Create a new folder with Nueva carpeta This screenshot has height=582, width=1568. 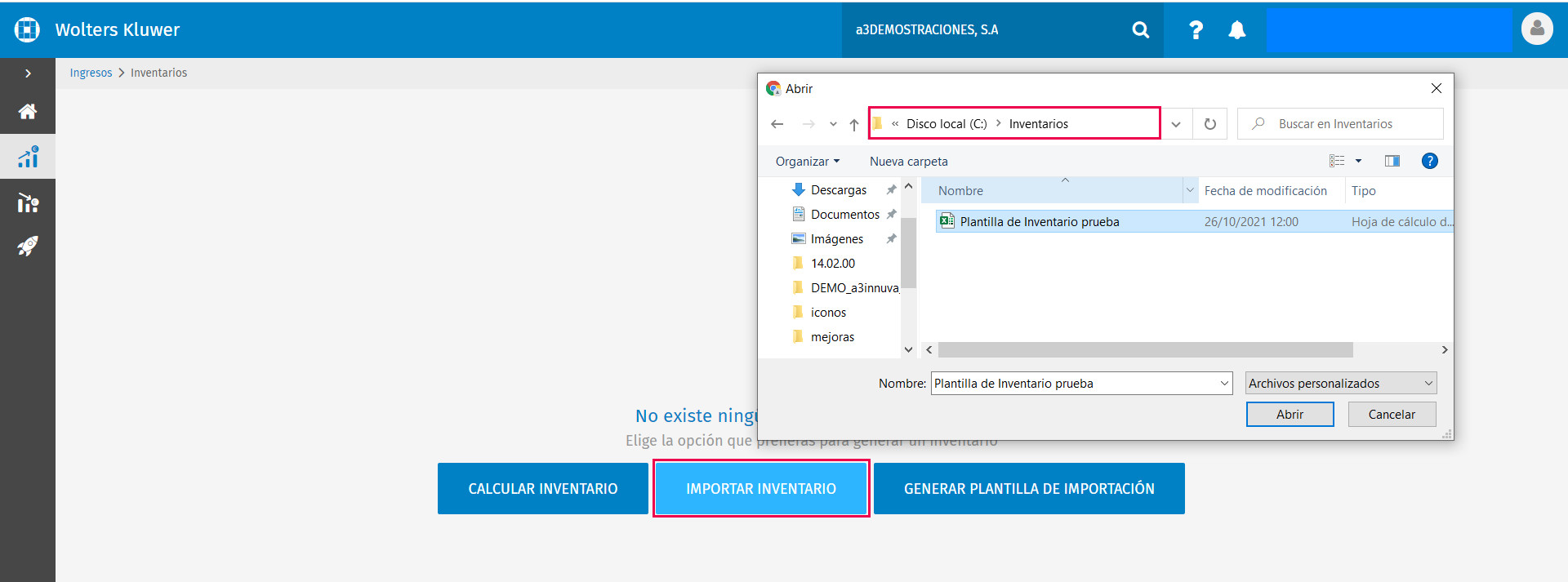tap(908, 162)
